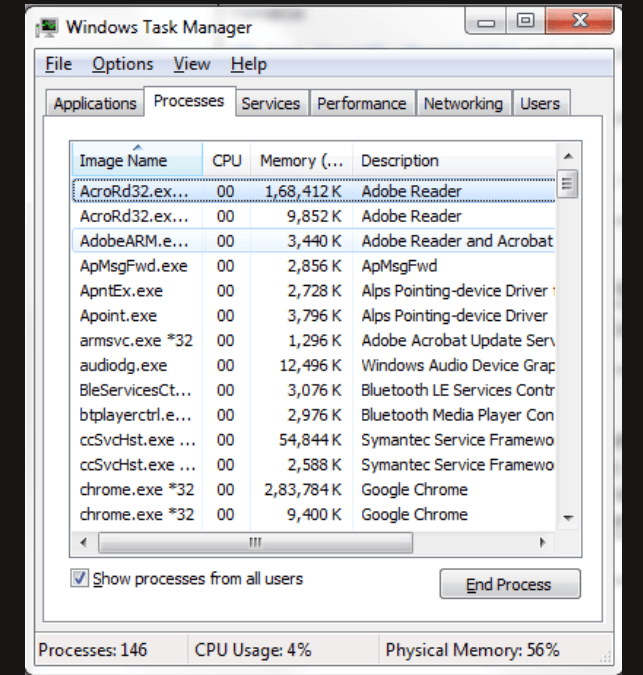Viewport: 643px width, 675px height.
Task: Toggle Show processes from all users checkbox
Action: tap(79, 579)
